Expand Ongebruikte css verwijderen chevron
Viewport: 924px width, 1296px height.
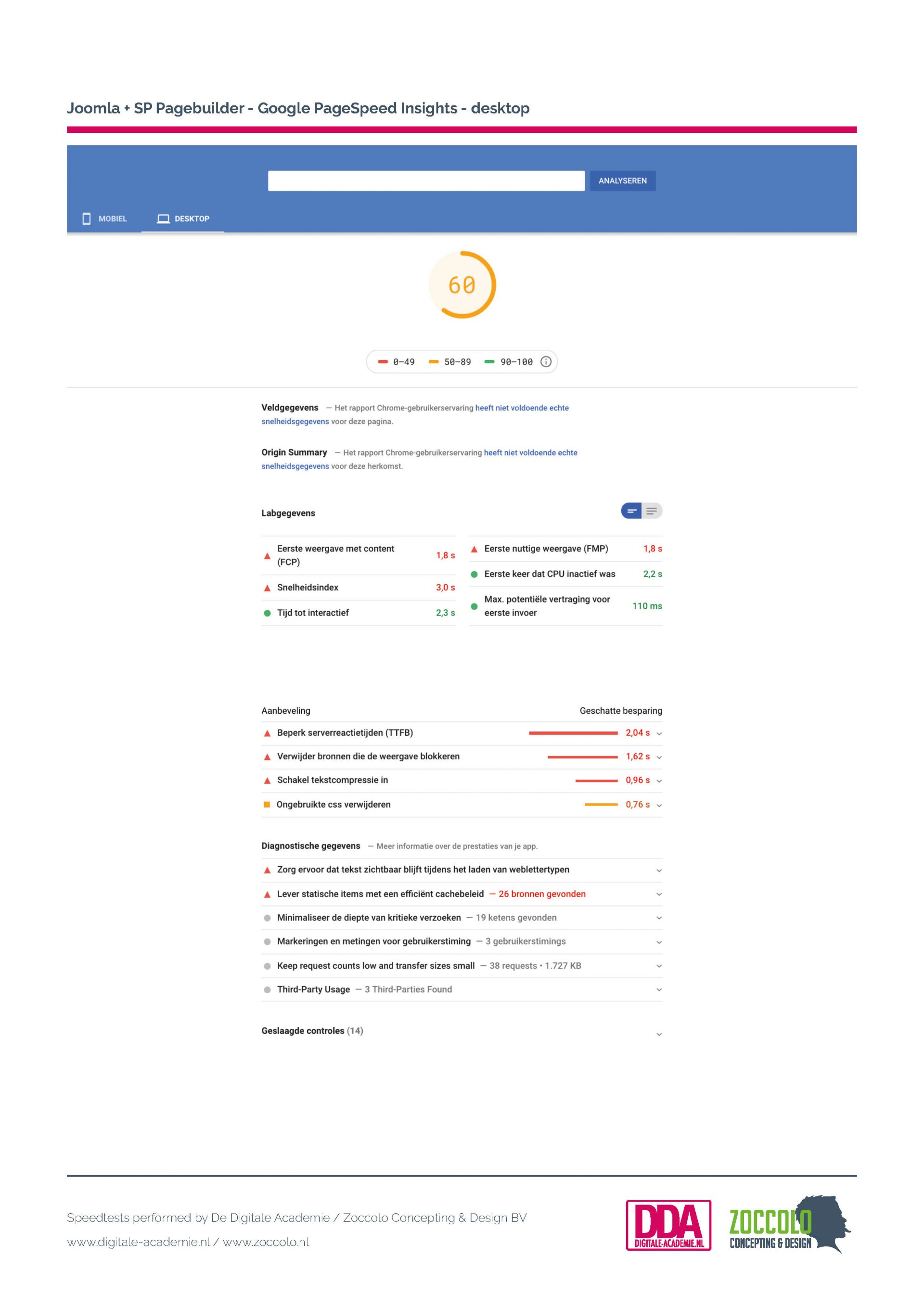coord(659,806)
